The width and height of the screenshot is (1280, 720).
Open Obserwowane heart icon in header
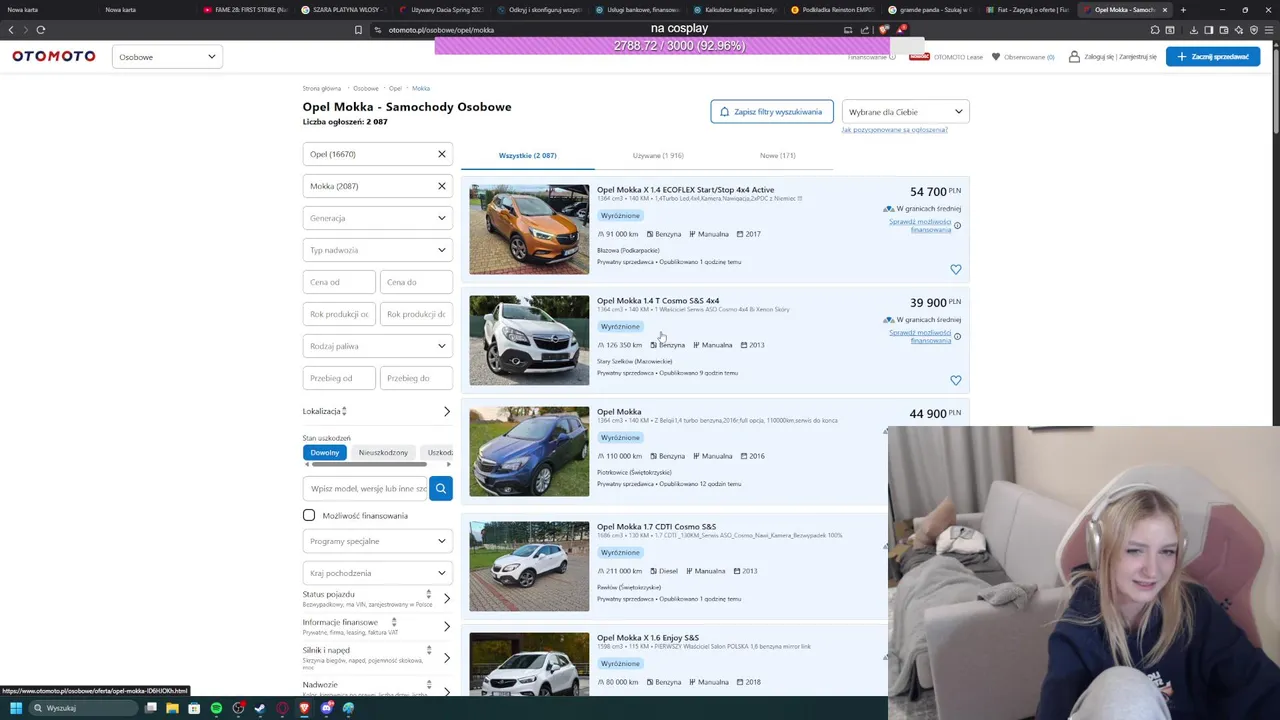[995, 57]
